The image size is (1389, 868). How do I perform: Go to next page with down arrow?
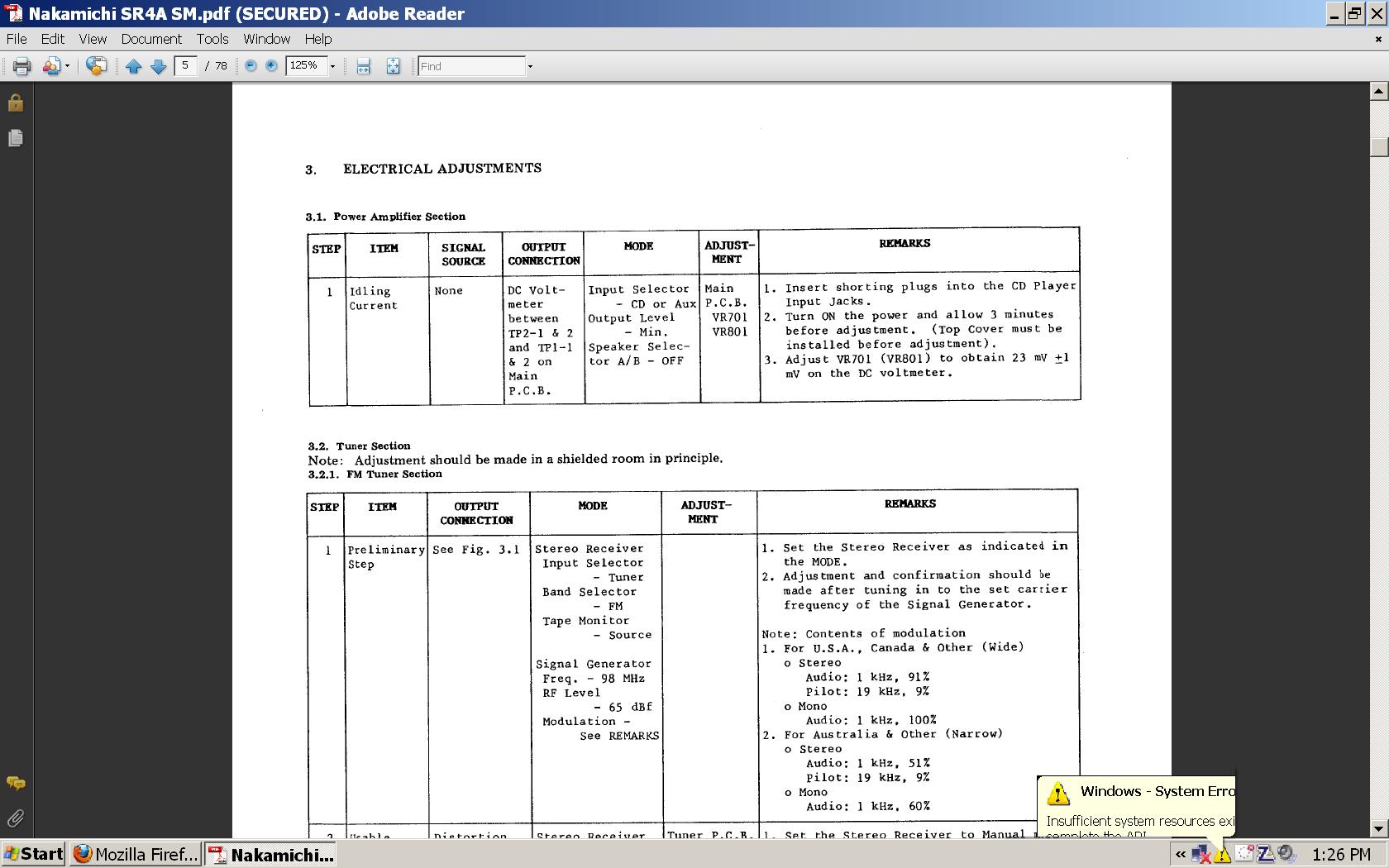(158, 66)
